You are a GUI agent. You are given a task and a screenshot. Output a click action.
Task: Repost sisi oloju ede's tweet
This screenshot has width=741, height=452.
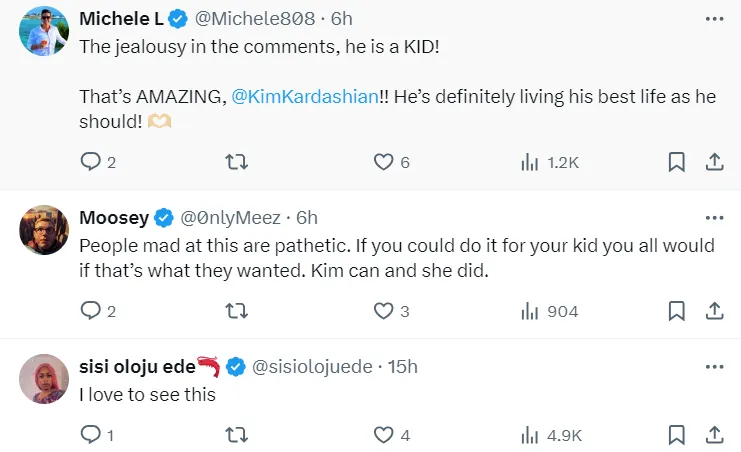(x=238, y=435)
